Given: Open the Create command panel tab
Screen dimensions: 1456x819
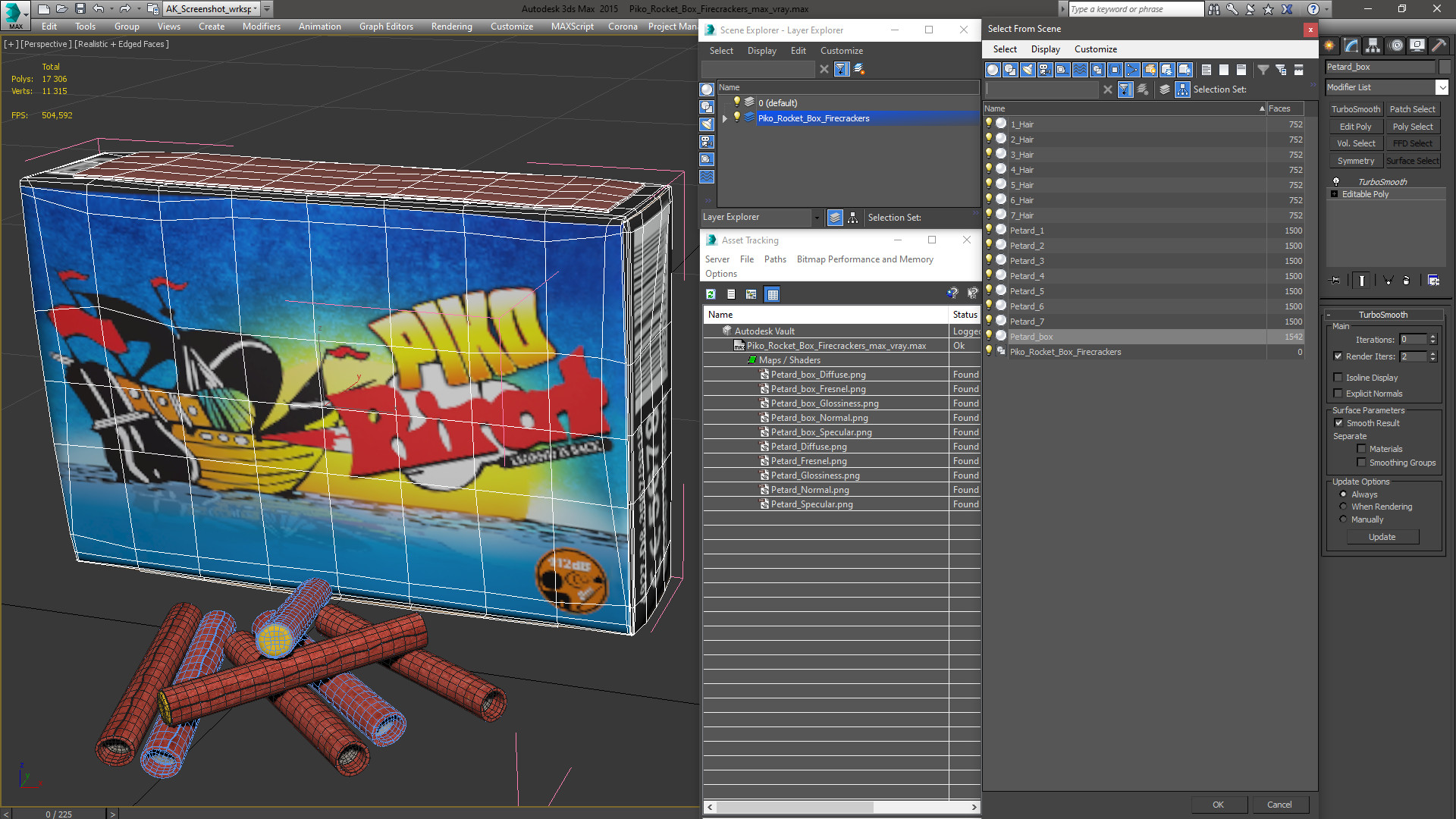Looking at the screenshot, I should 1329,45.
